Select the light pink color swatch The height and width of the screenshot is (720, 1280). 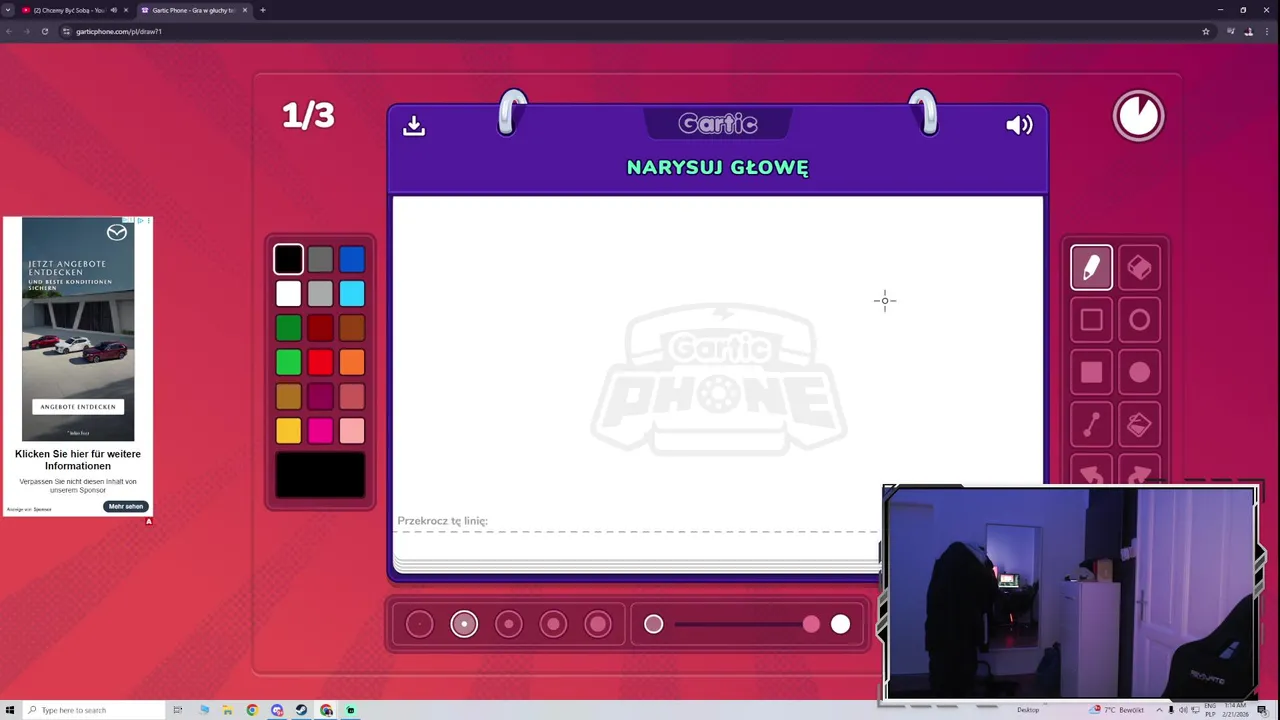pyautogui.click(x=352, y=430)
